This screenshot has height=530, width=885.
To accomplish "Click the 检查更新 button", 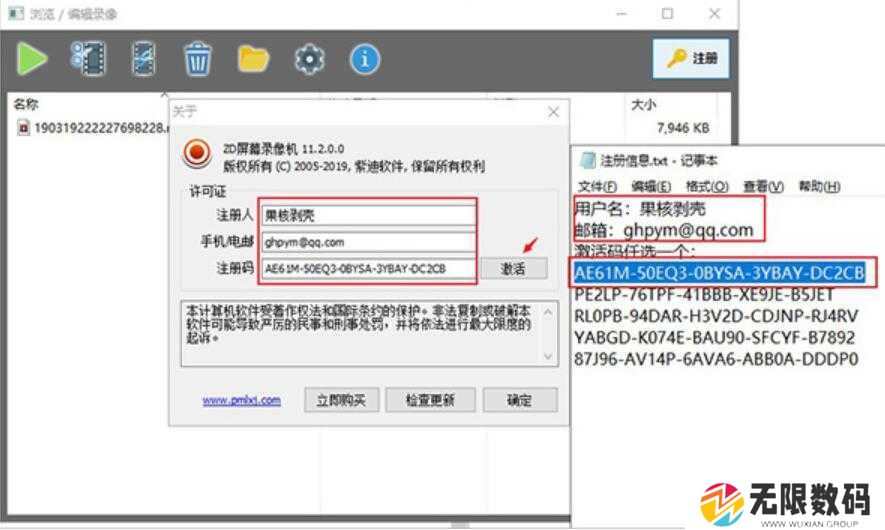I will (430, 400).
